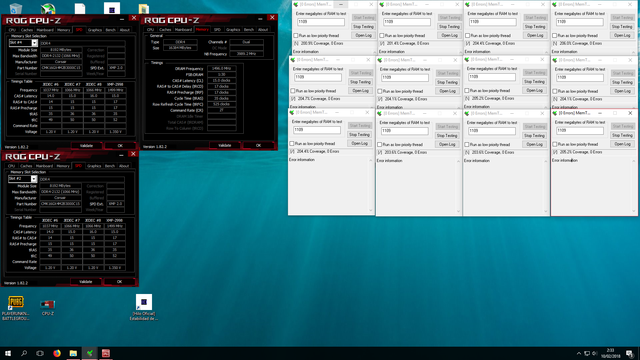Screen dimensions: 640x360
Task: Select the blank document icon on the desktop
Action: (x=80, y=8)
